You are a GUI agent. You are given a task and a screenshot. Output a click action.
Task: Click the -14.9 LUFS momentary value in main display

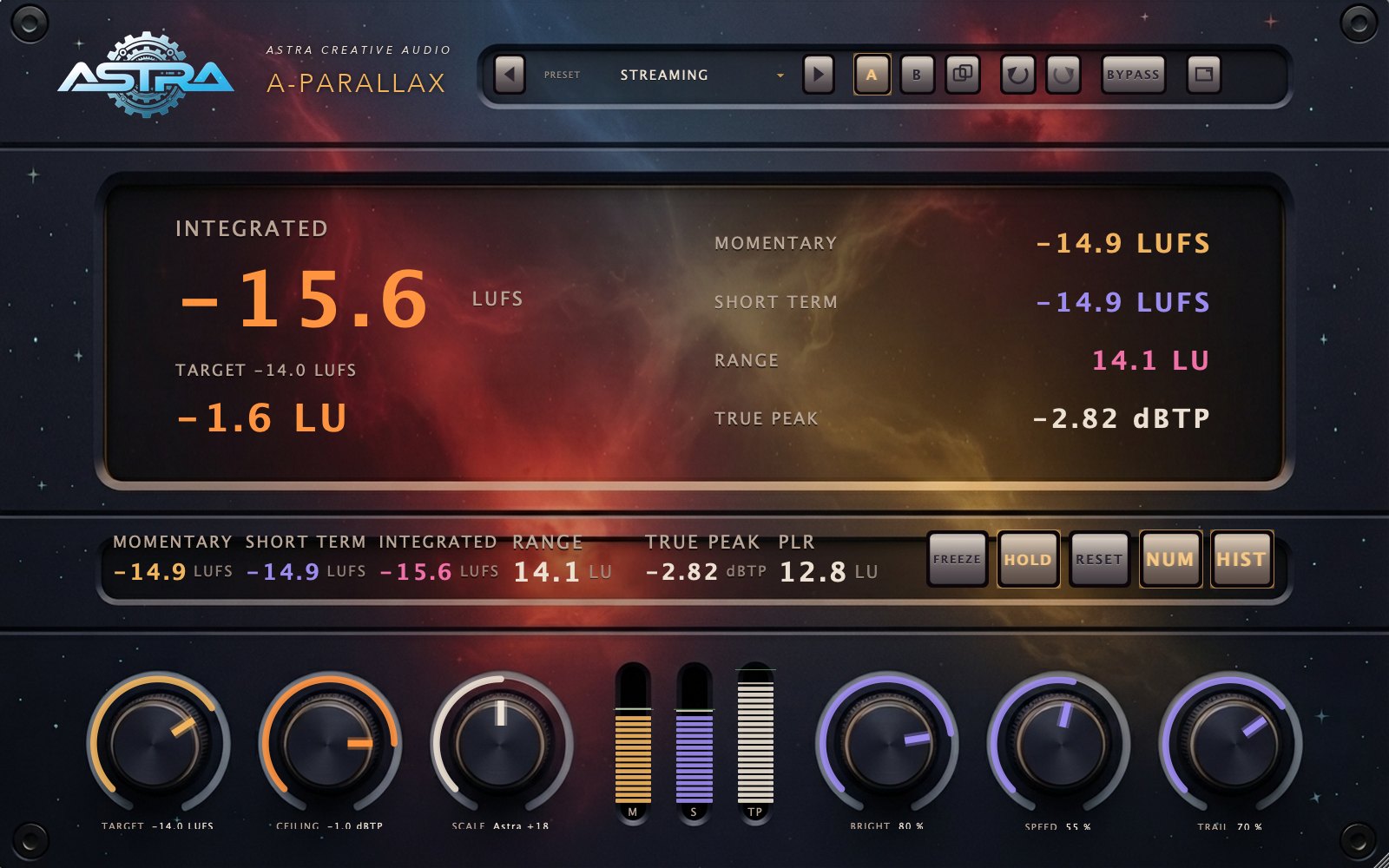point(1122,243)
